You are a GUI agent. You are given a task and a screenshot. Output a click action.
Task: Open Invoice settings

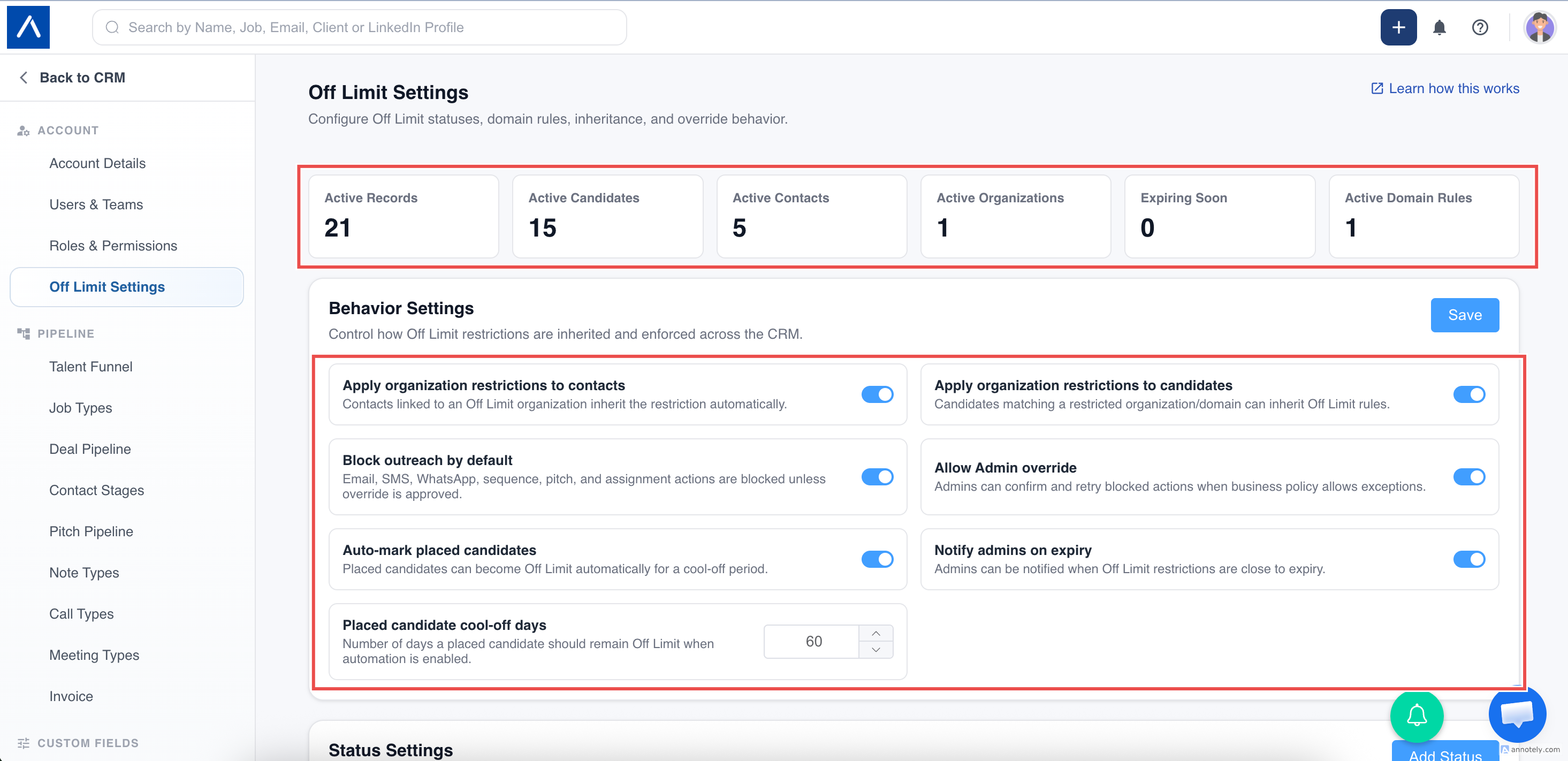[x=71, y=696]
